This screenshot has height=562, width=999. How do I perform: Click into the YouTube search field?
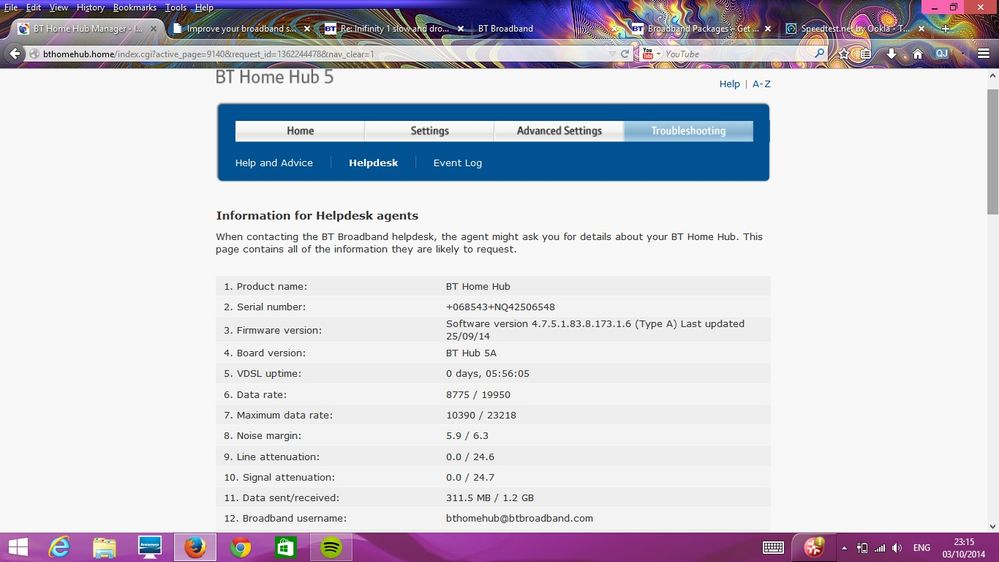tap(736, 54)
